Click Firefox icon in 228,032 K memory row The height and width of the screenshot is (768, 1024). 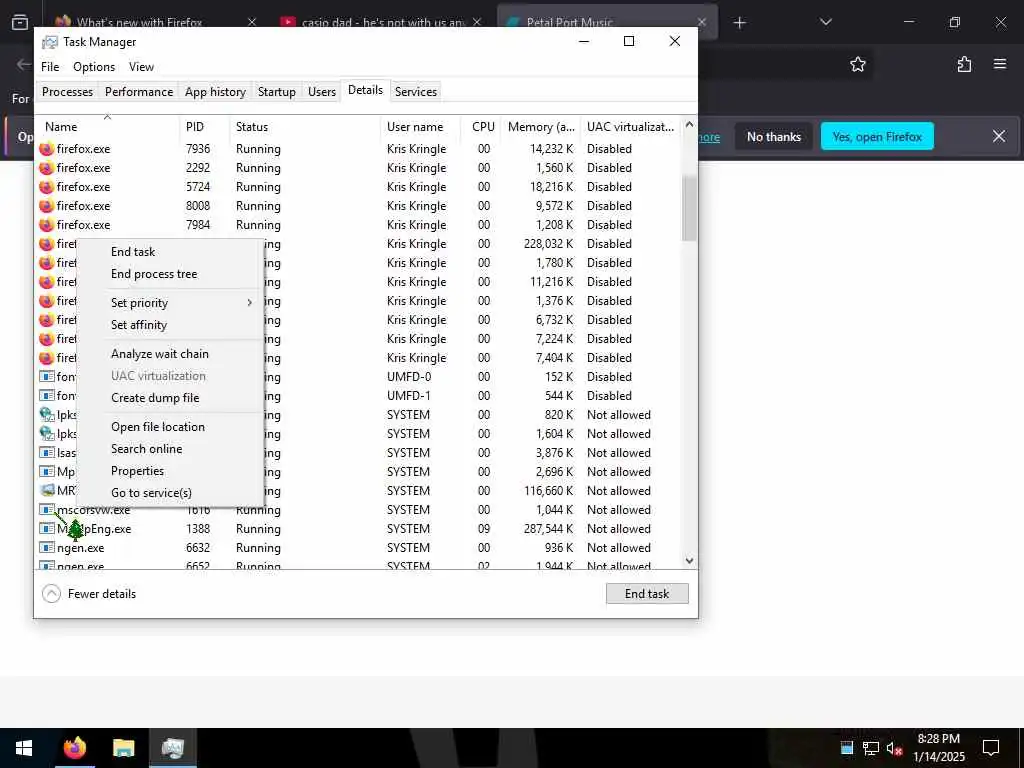click(x=46, y=244)
